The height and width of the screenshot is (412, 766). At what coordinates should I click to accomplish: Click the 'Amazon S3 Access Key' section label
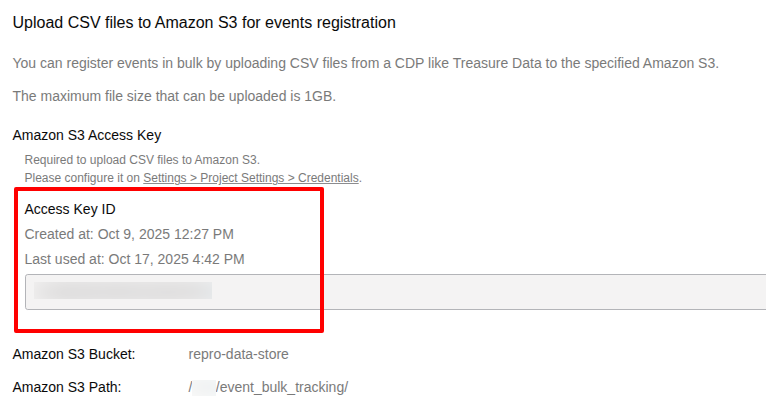point(87,135)
